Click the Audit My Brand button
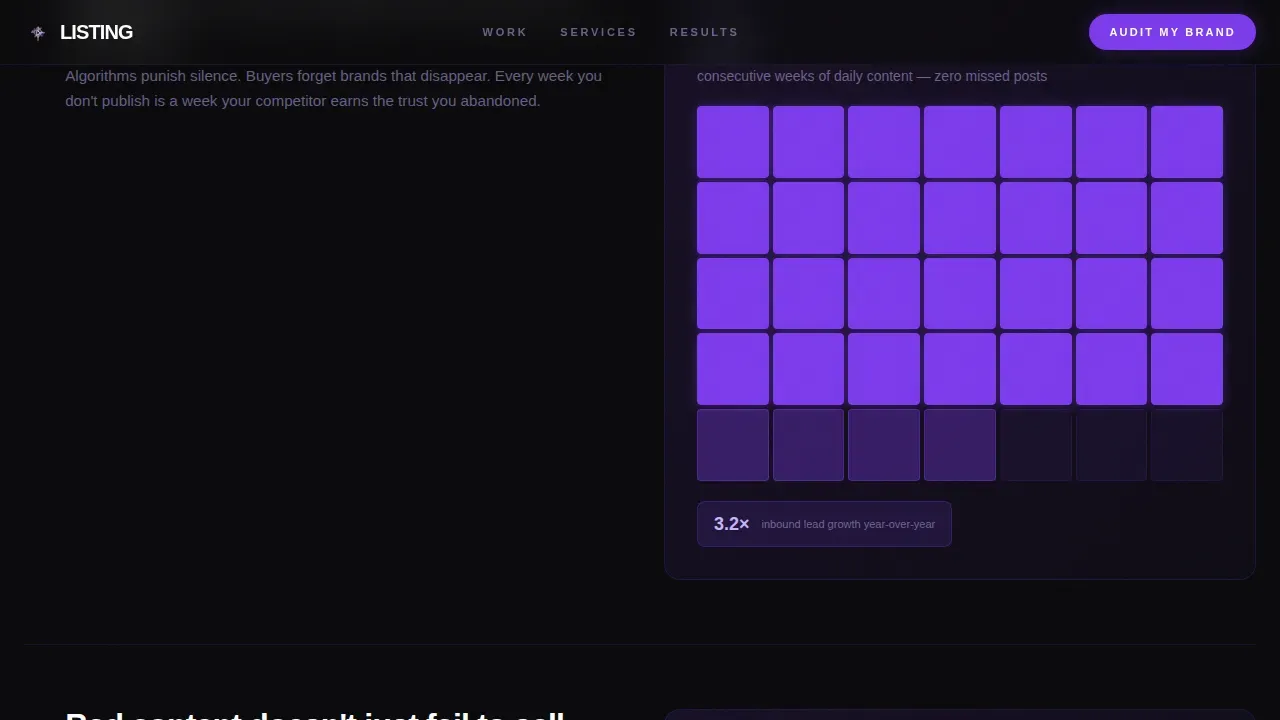The height and width of the screenshot is (720, 1280). pyautogui.click(x=1172, y=32)
